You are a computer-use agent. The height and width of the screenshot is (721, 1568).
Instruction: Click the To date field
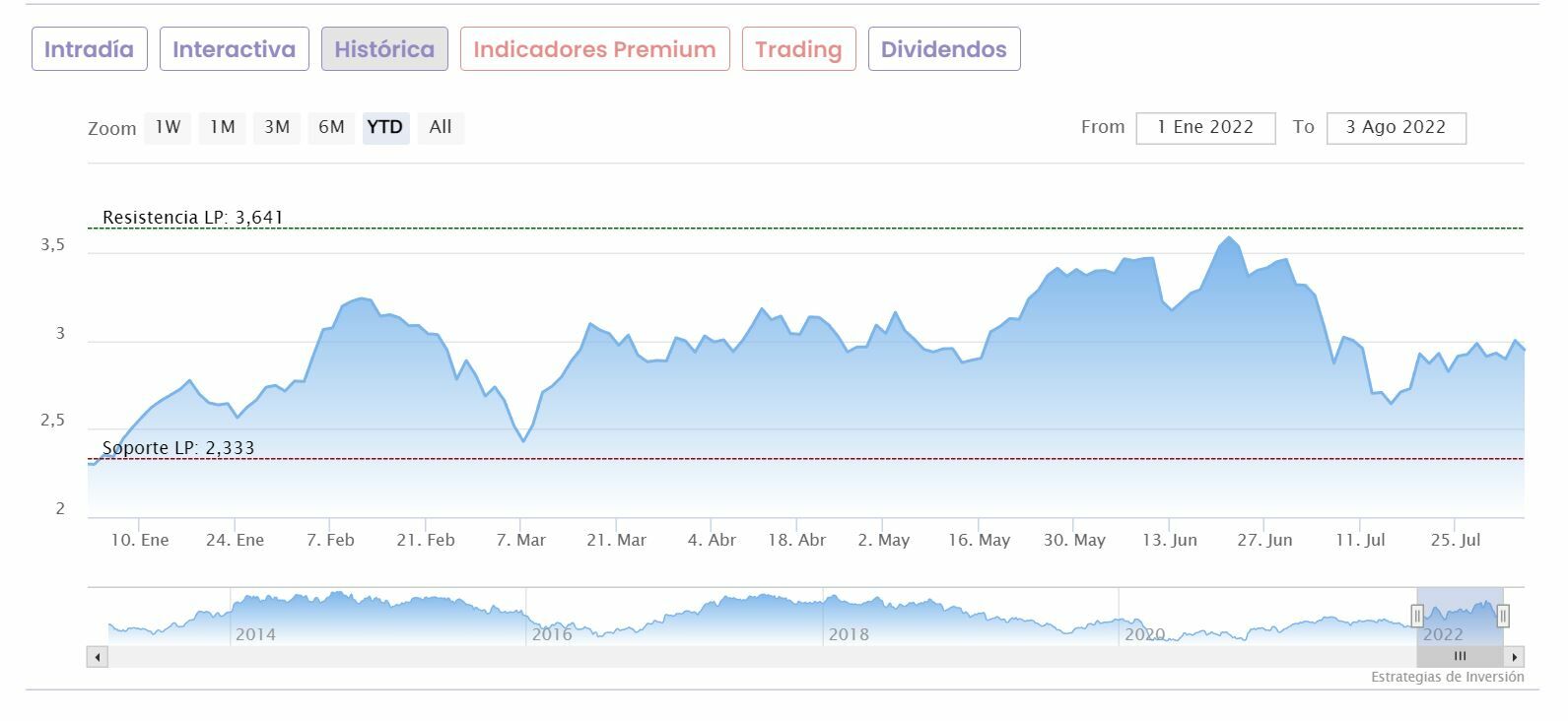point(1396,128)
